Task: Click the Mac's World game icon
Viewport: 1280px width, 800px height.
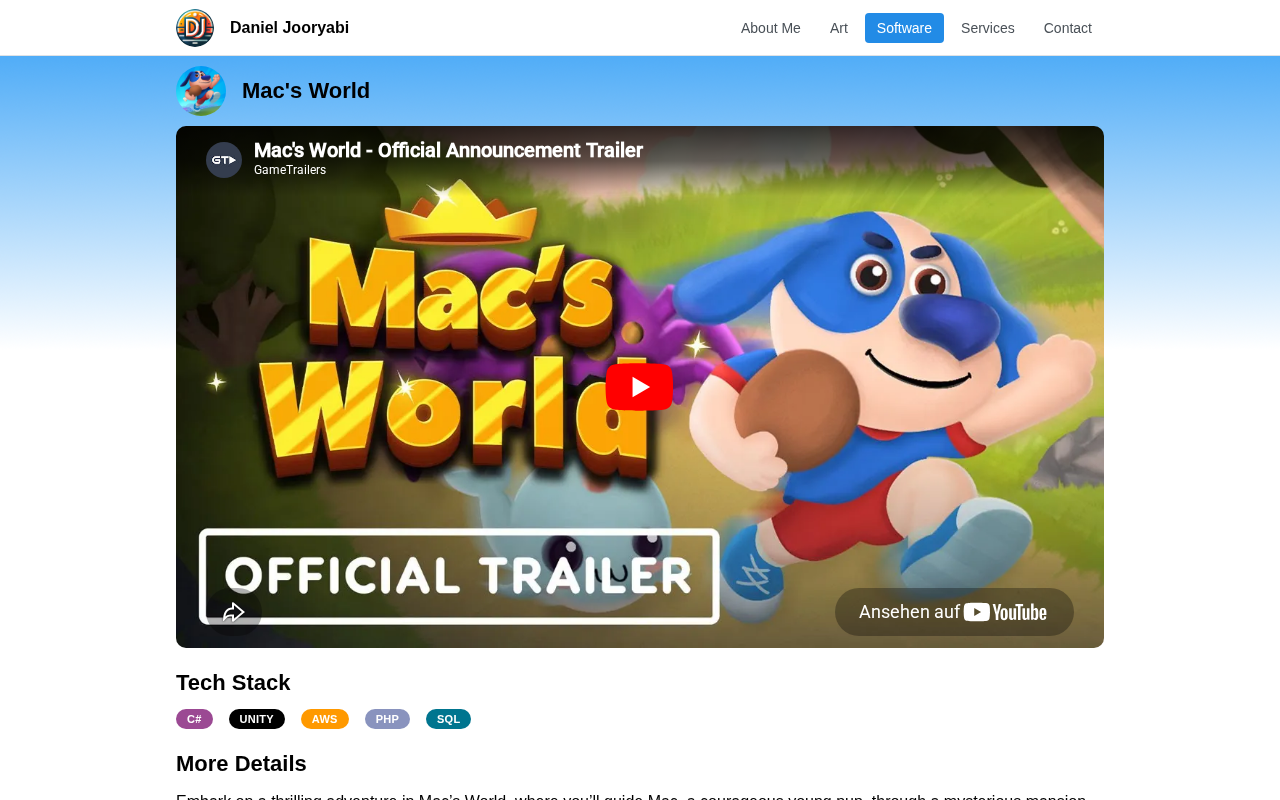Action: pos(201,91)
